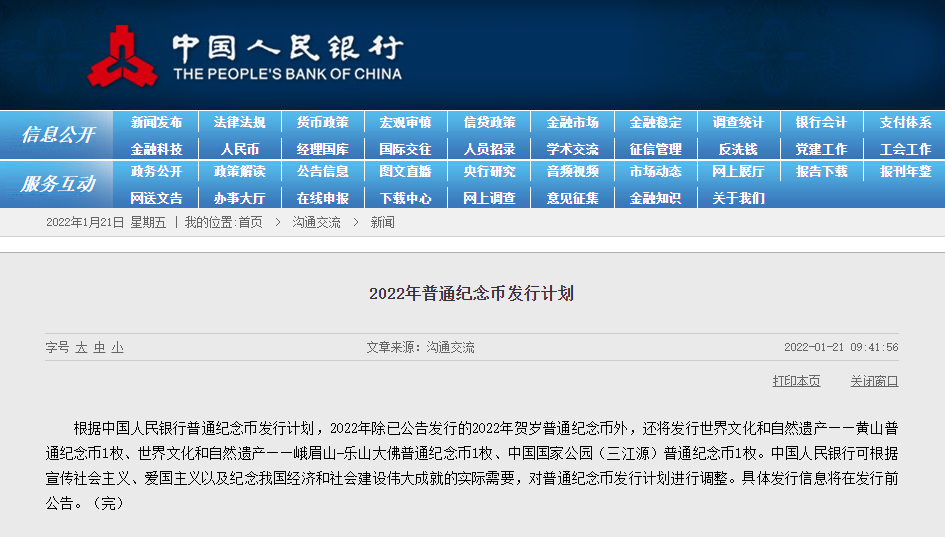Select 音频视频 menu item

573,172
